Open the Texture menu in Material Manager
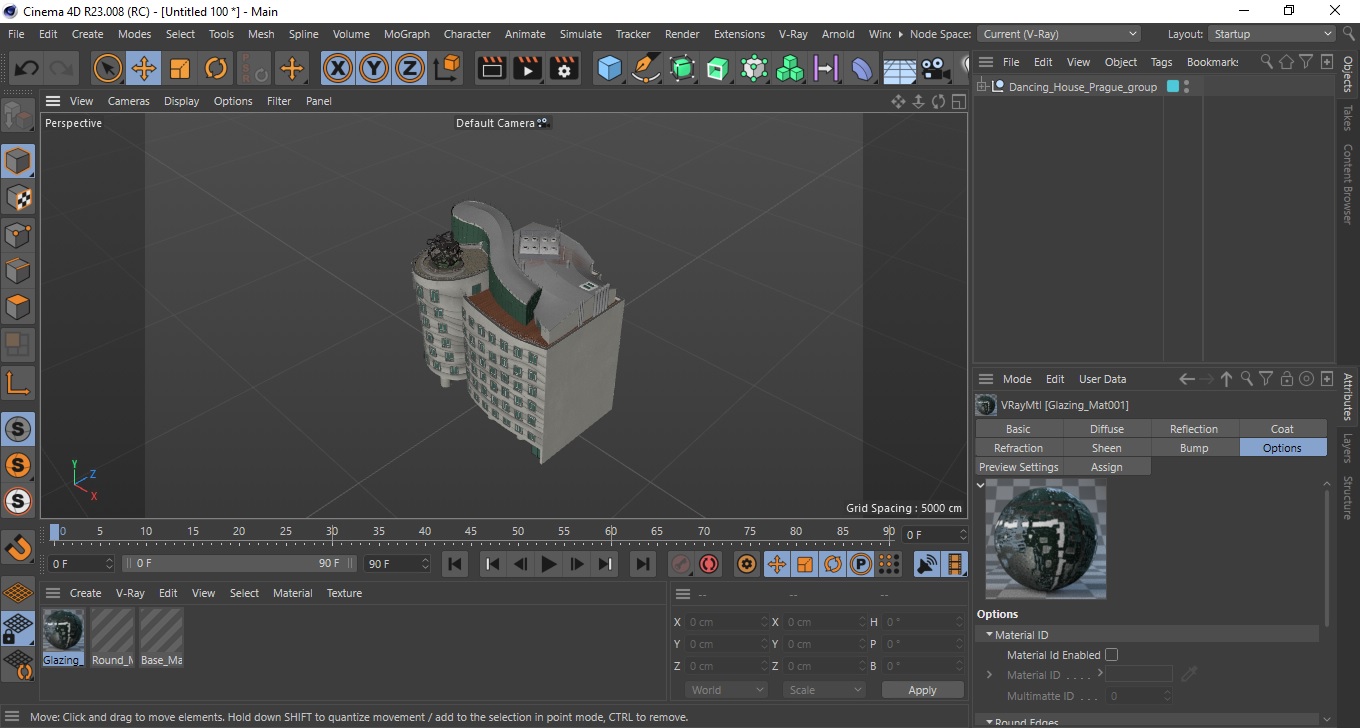This screenshot has width=1360, height=728. click(x=344, y=593)
